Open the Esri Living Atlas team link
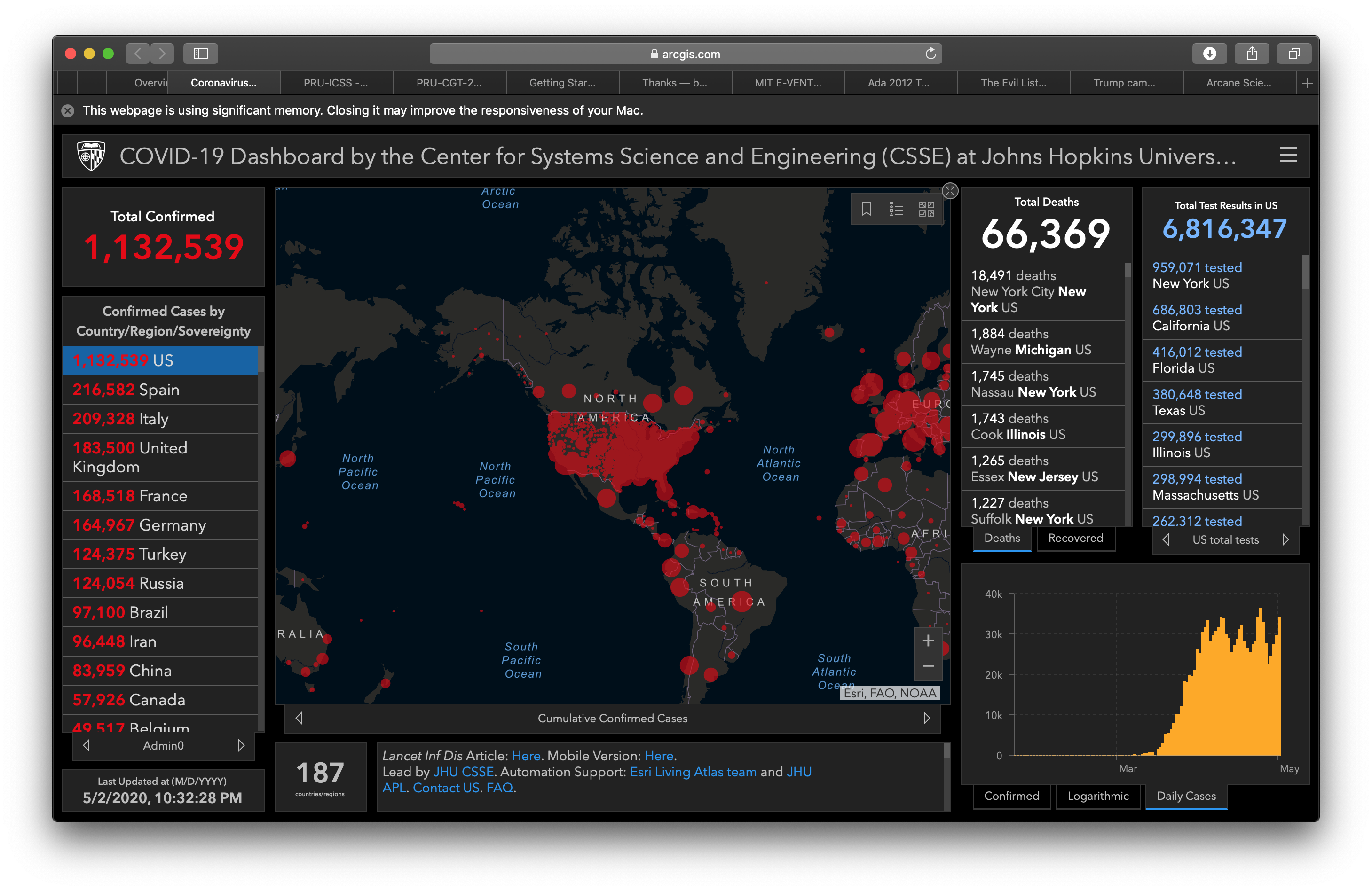1372x891 pixels. [x=692, y=772]
